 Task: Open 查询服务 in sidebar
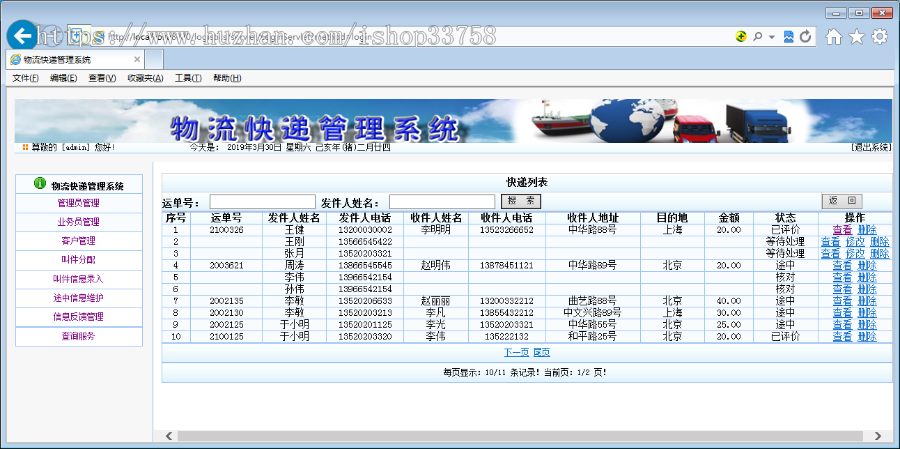(x=79, y=336)
